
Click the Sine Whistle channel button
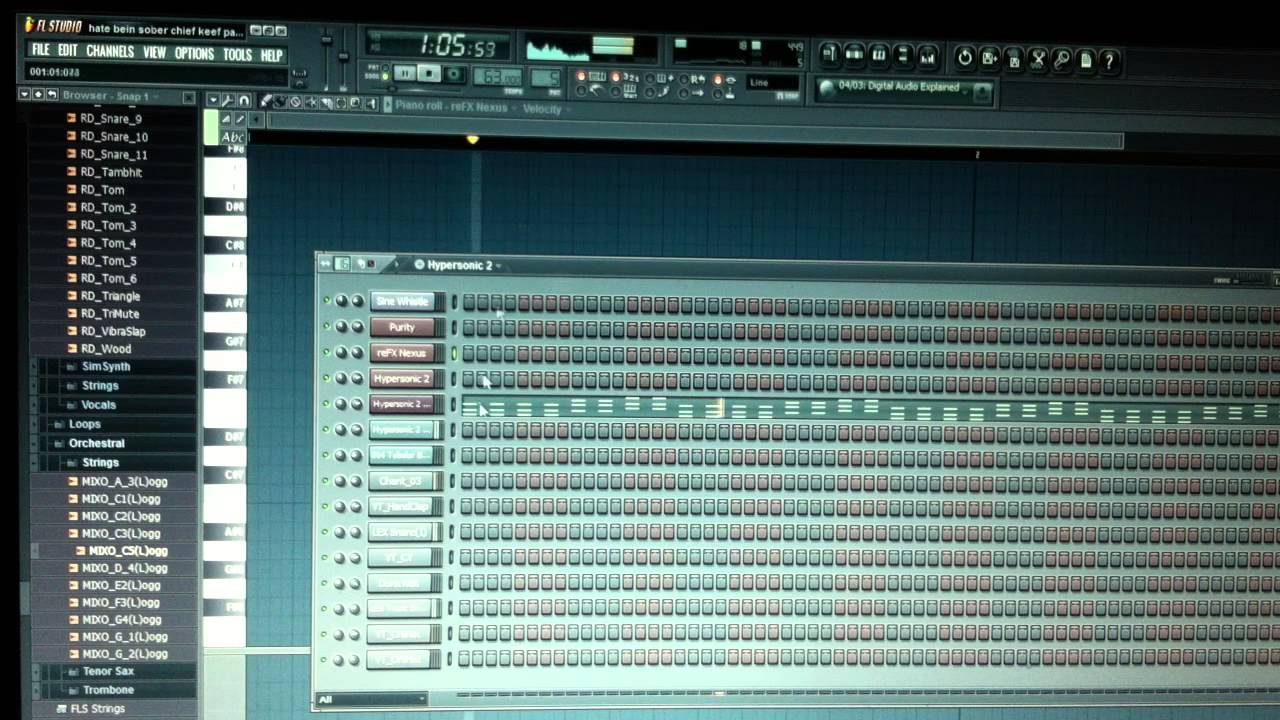[x=404, y=301]
